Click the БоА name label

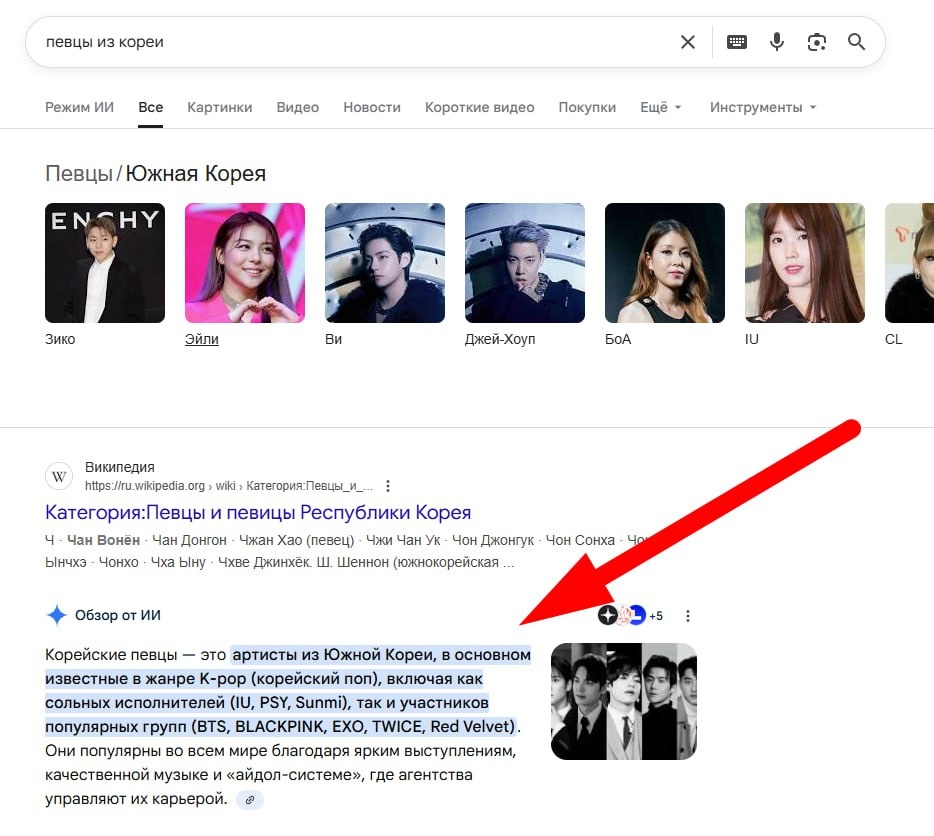618,339
